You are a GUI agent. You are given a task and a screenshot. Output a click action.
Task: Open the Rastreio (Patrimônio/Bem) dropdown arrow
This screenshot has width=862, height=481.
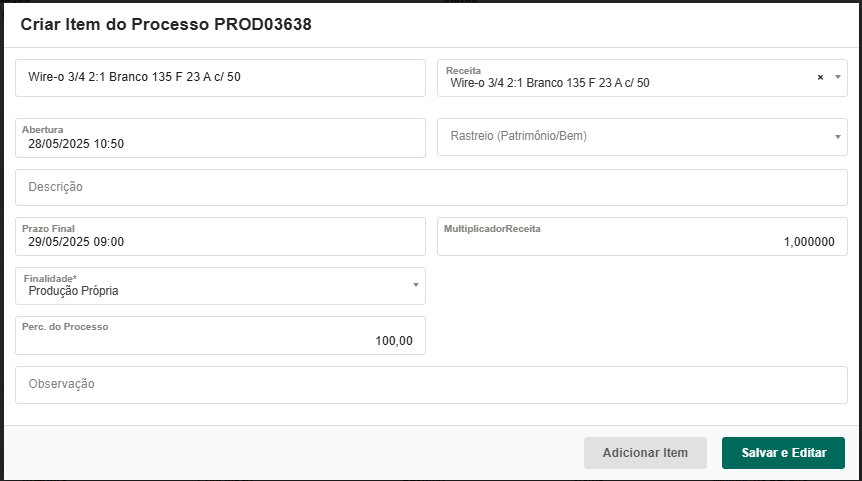click(x=838, y=137)
